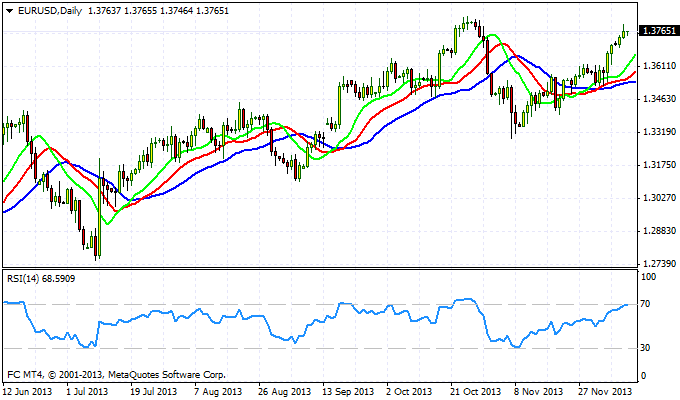
Task: Click the 21 Oct 2013 date label
Action: [x=476, y=391]
